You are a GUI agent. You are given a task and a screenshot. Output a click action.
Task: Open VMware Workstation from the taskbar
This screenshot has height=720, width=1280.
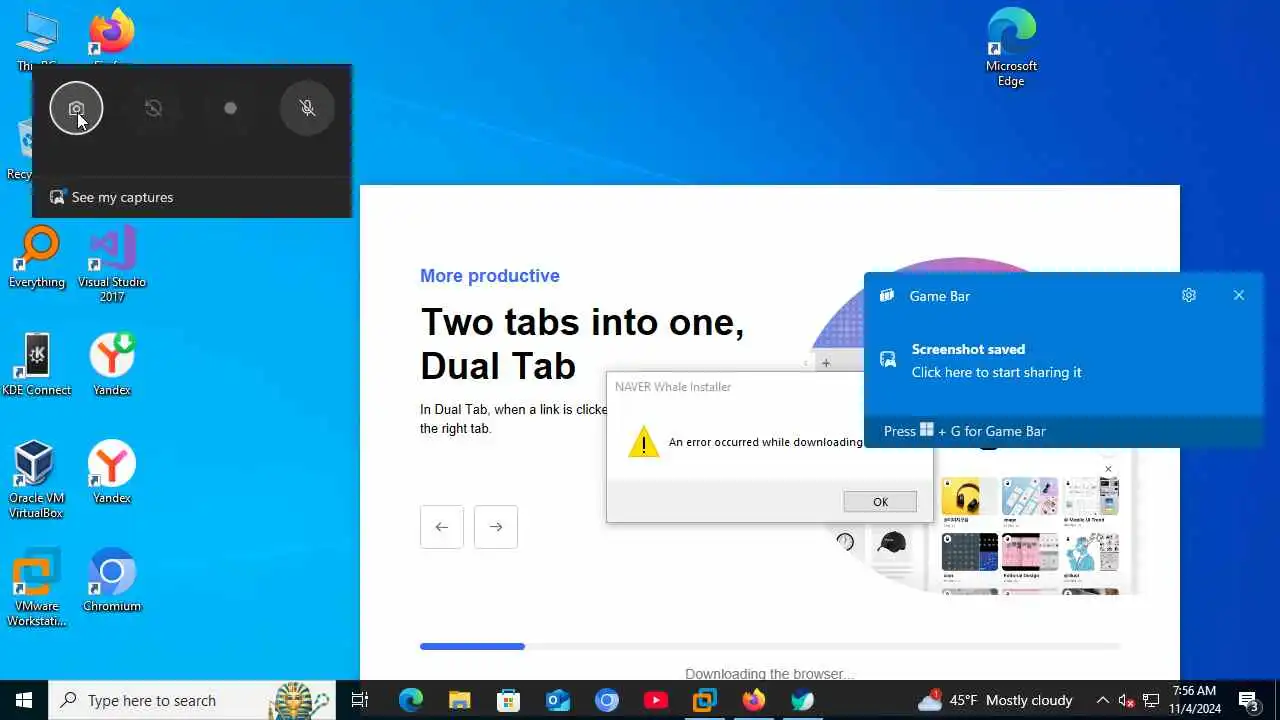tap(705, 700)
